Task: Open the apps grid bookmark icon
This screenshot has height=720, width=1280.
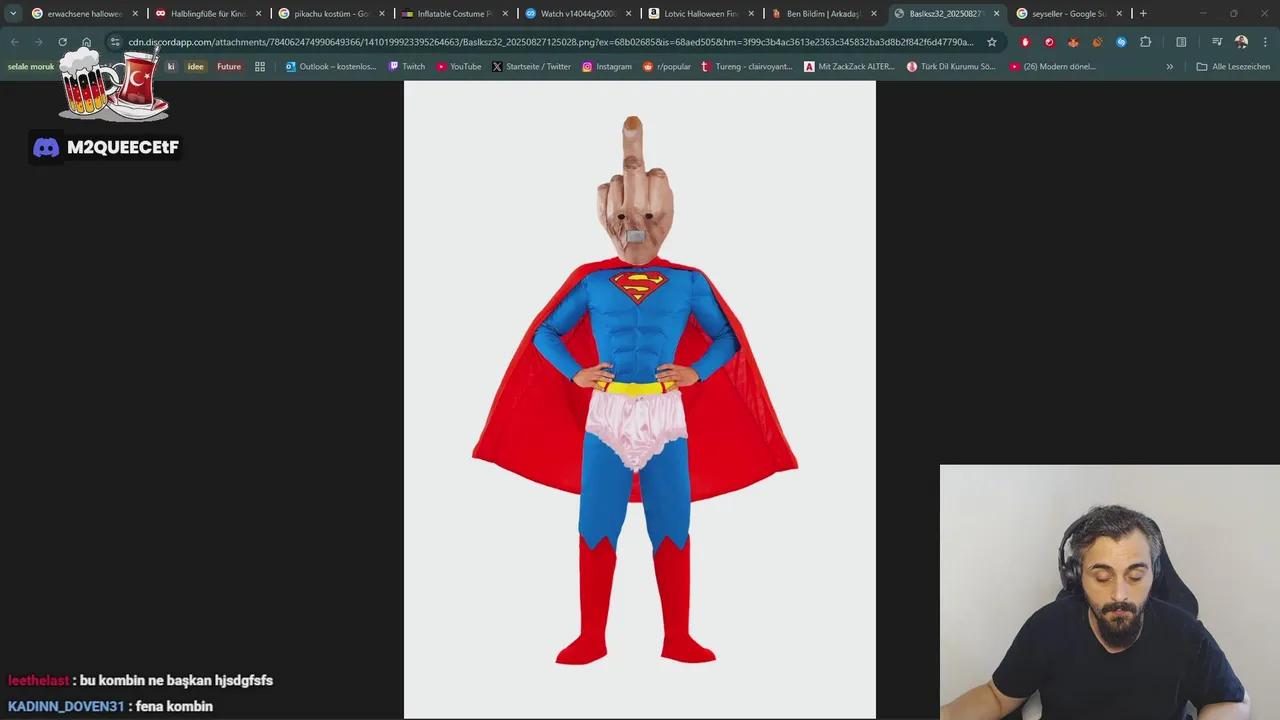Action: tap(260, 67)
